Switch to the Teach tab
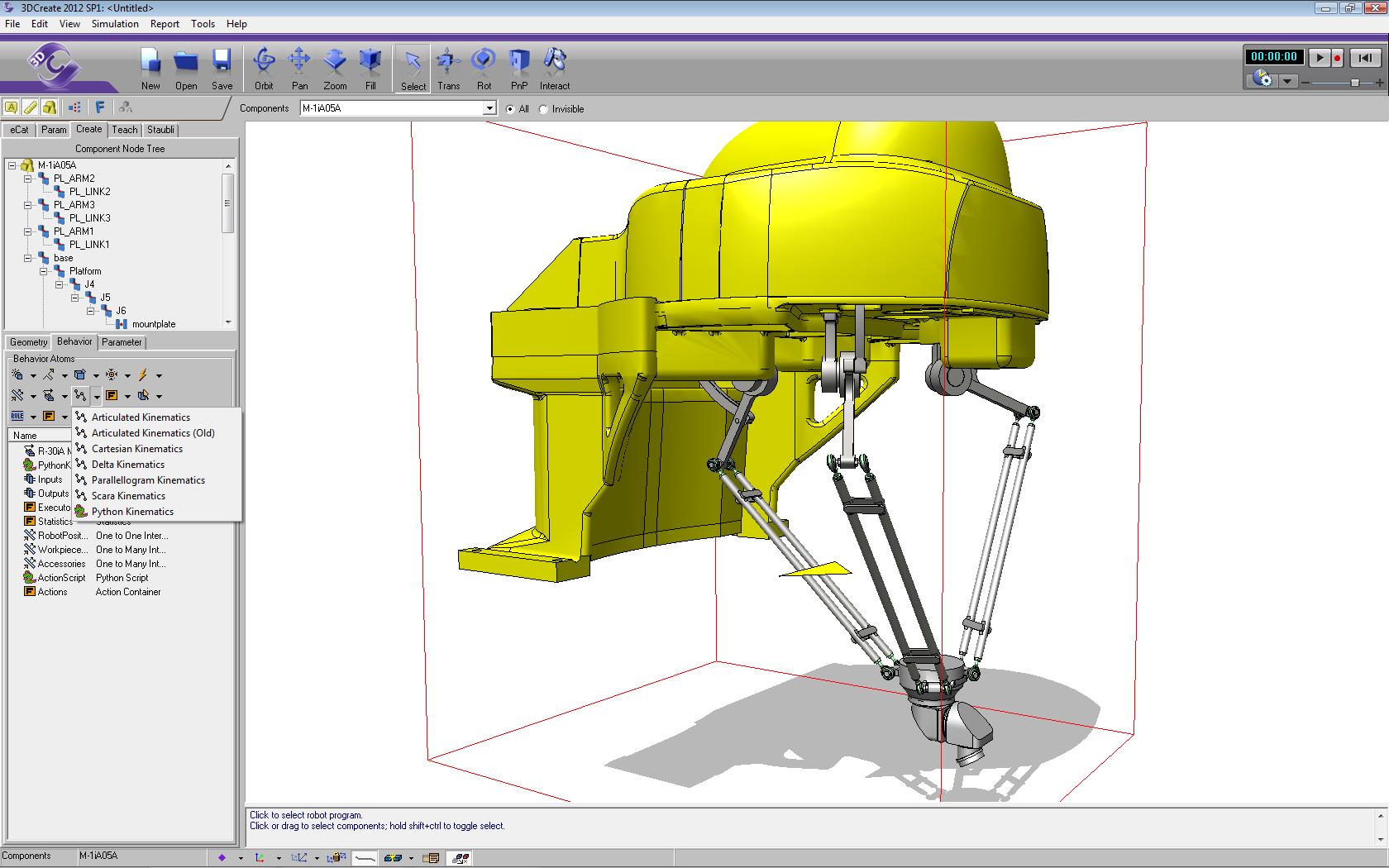This screenshot has height=868, width=1389. (125, 130)
